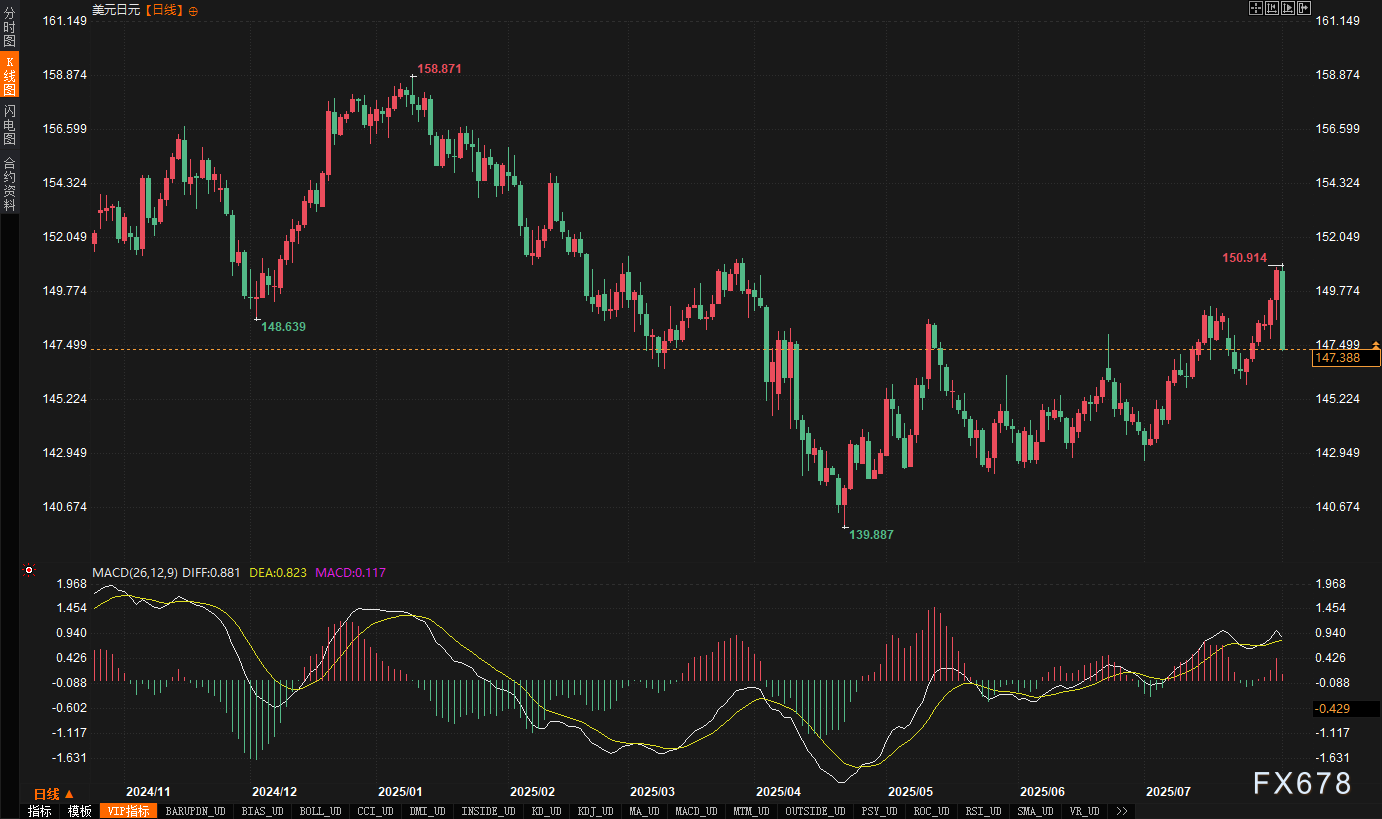Click the red gear icon left of MACD

click(x=29, y=571)
